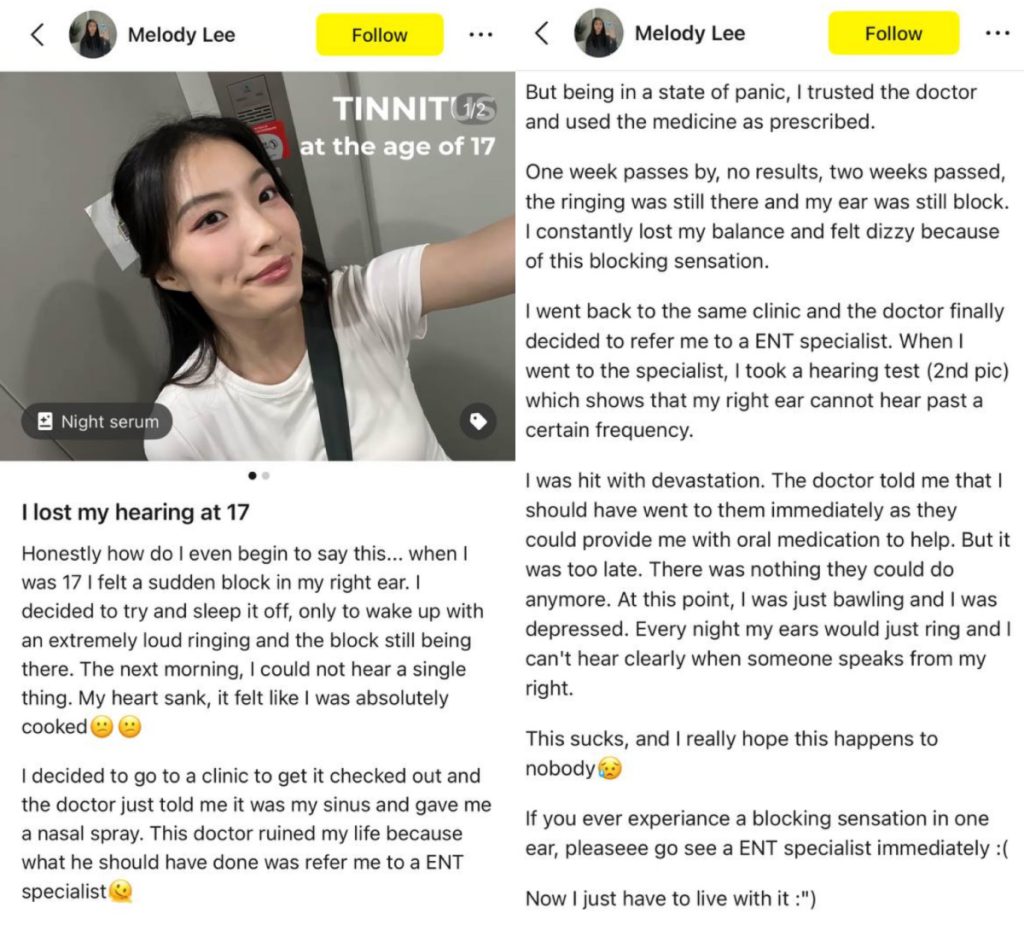
Task: Tap the Night serum sticker icon
Action: (x=45, y=421)
